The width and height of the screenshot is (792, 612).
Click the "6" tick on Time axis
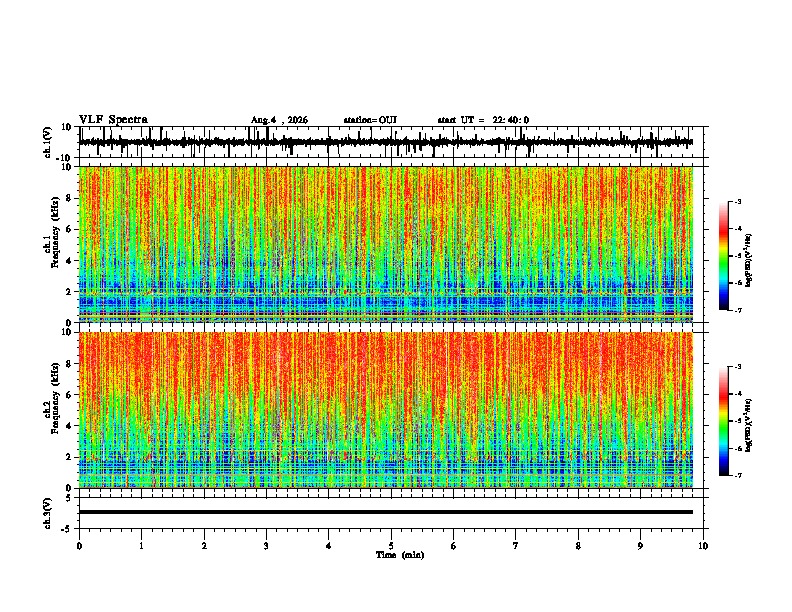pos(454,546)
